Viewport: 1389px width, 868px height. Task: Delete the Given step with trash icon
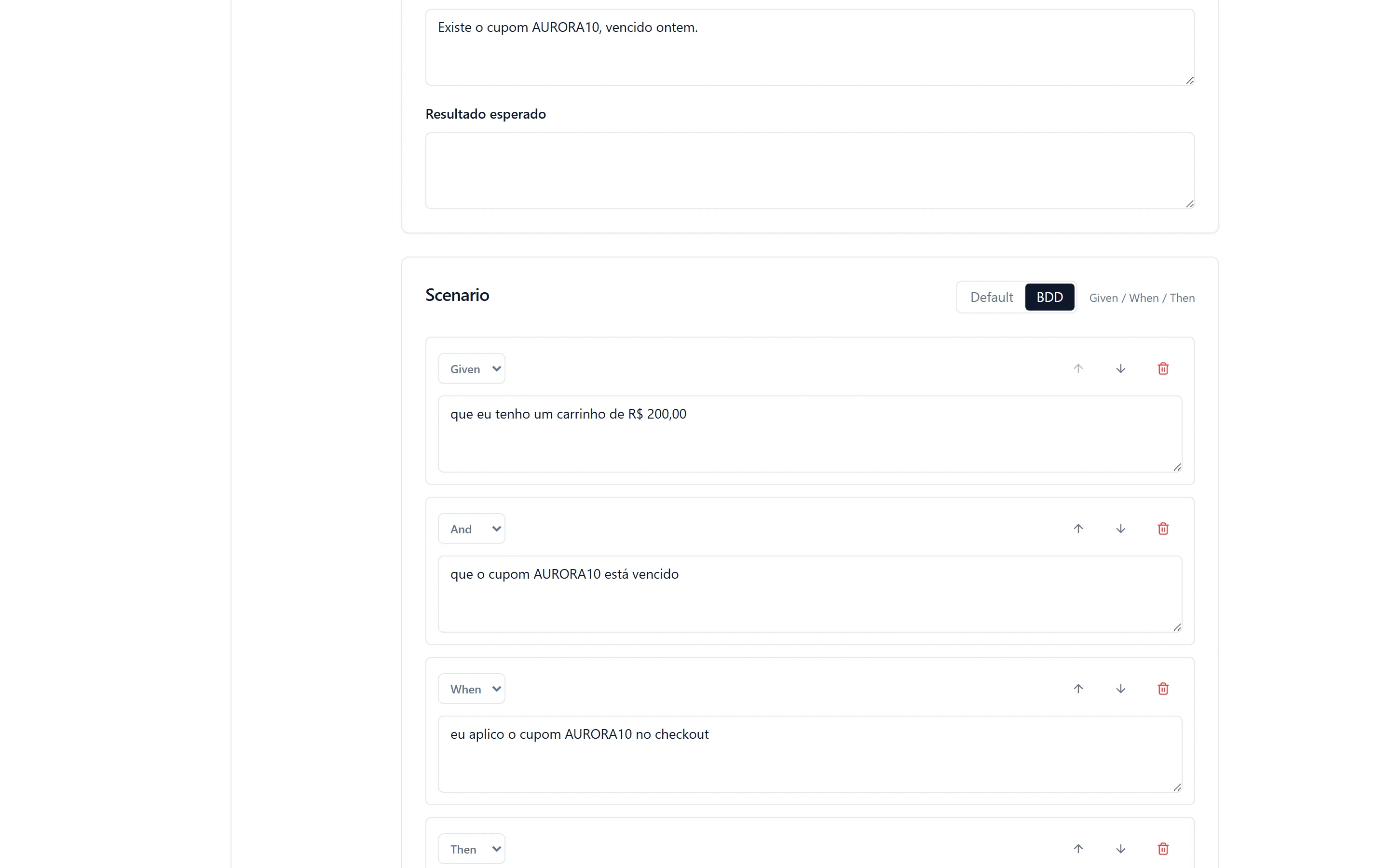tap(1163, 368)
